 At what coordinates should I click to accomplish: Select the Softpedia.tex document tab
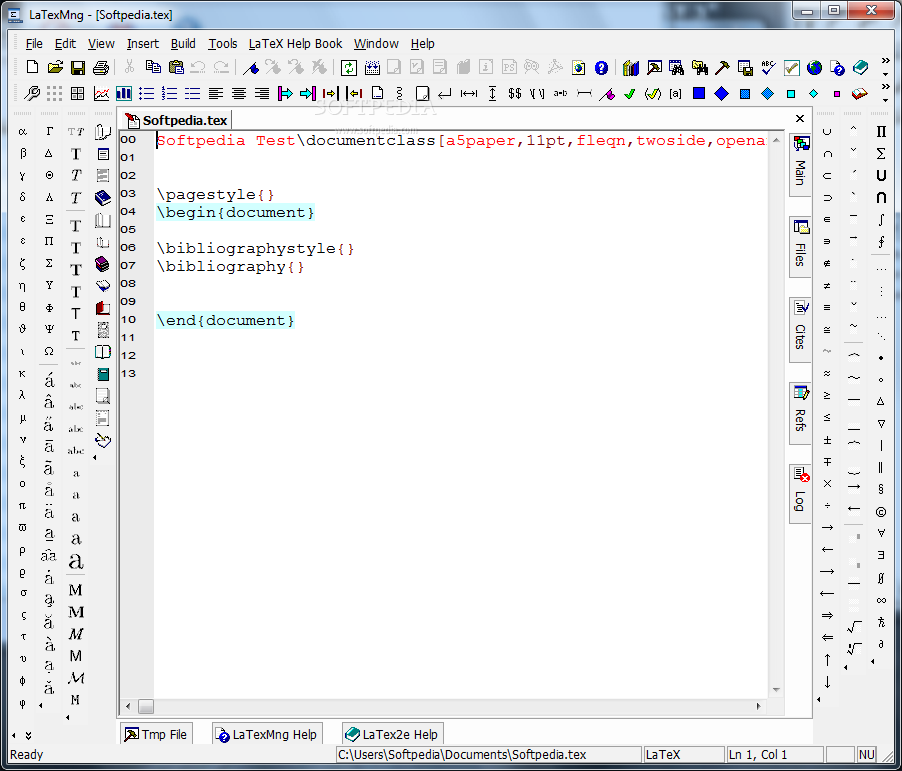pos(177,120)
